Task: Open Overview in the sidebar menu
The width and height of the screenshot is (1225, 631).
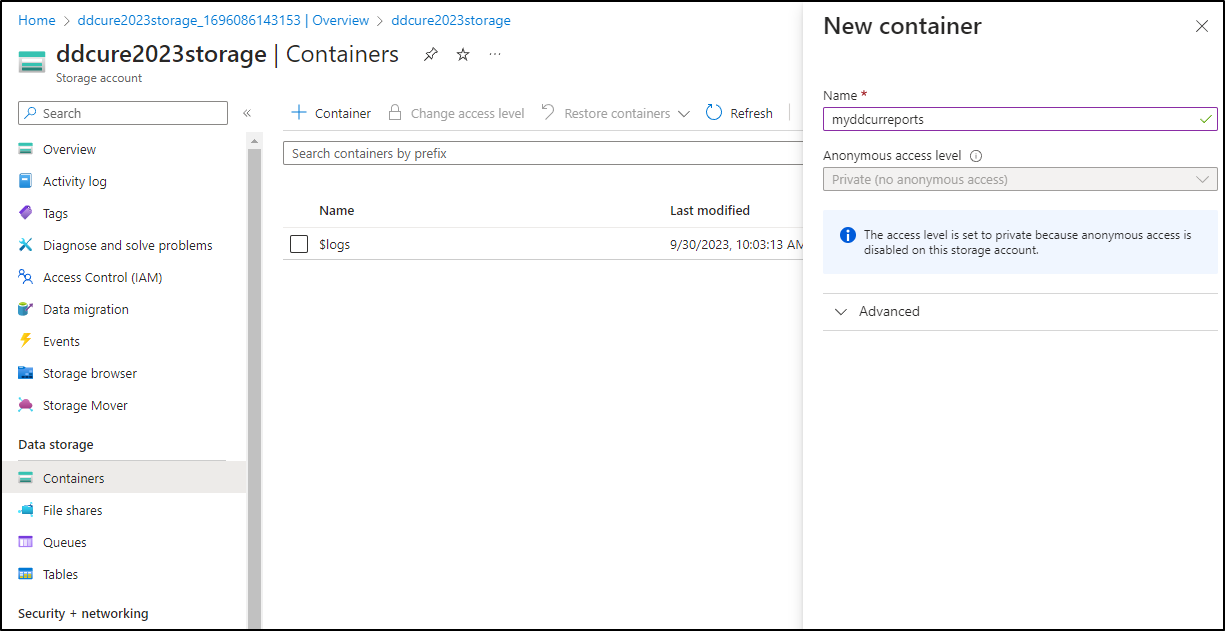Action: [70, 149]
